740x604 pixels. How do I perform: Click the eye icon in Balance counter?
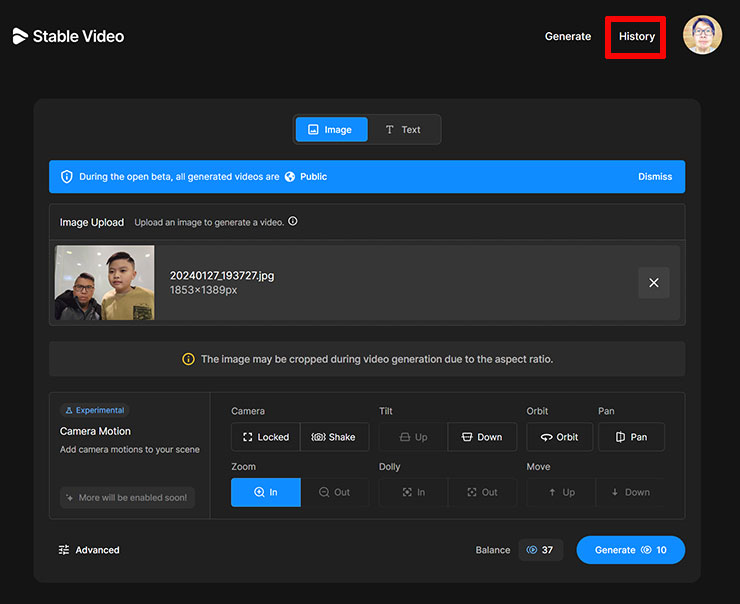pyautogui.click(x=532, y=550)
